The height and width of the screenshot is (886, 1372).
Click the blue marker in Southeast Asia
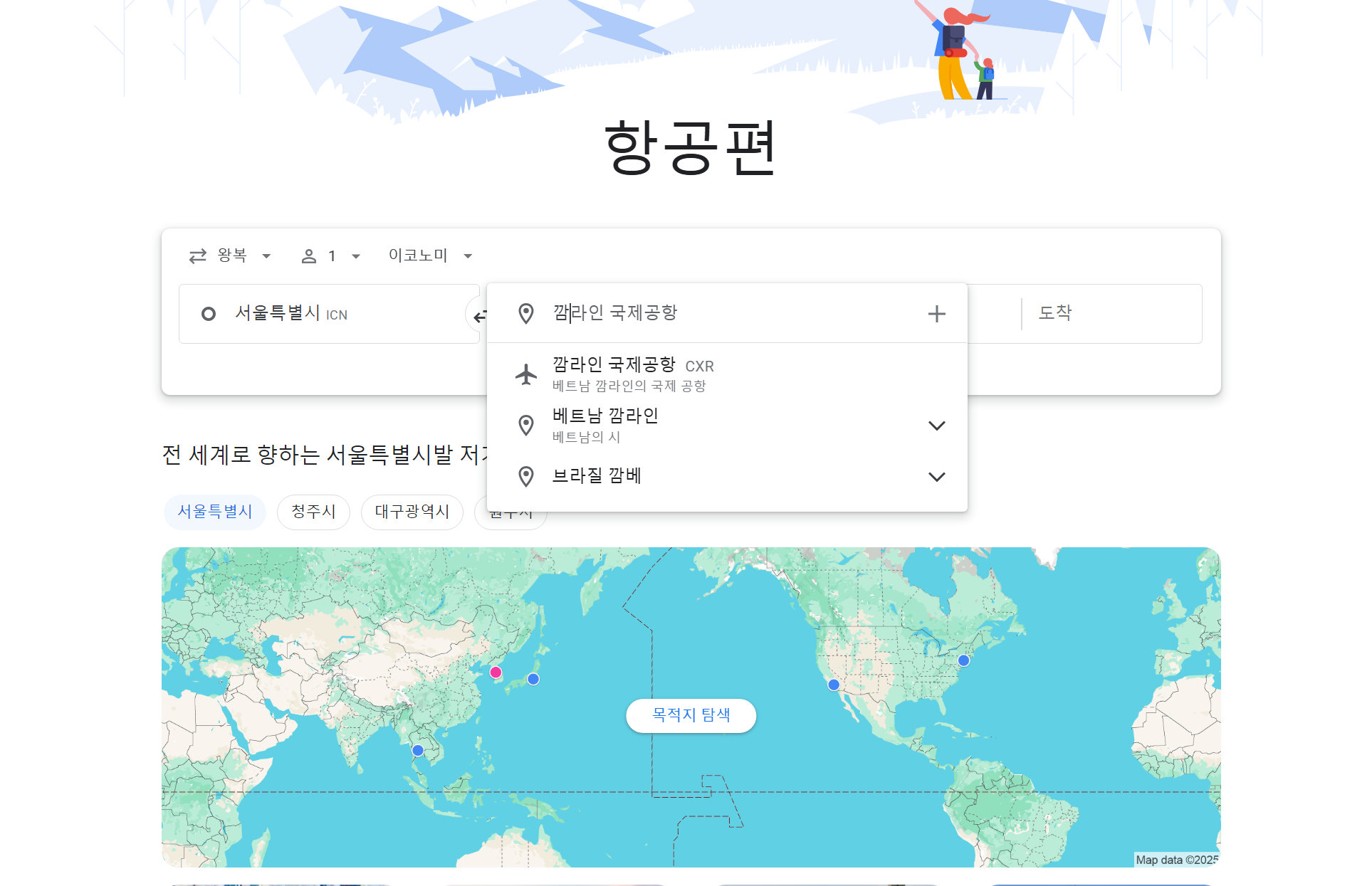tap(418, 750)
